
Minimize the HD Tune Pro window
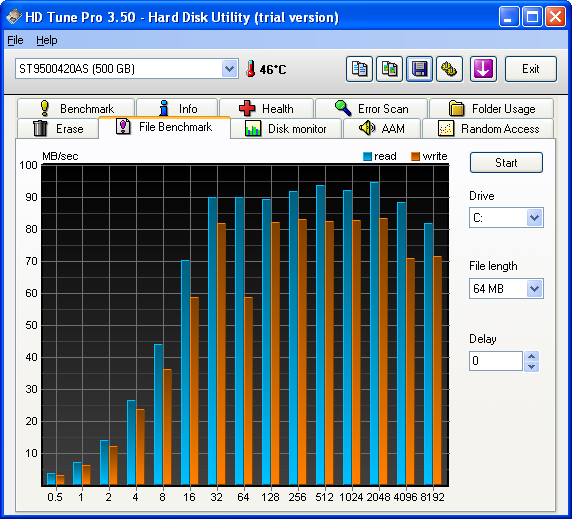[509, 17]
